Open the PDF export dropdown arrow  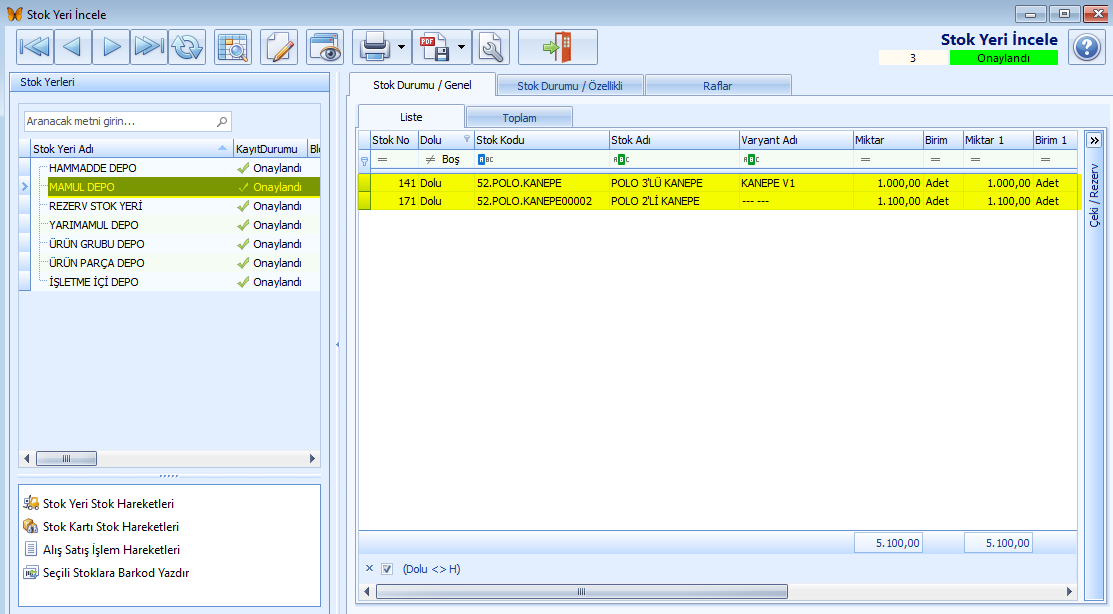[x=461, y=48]
